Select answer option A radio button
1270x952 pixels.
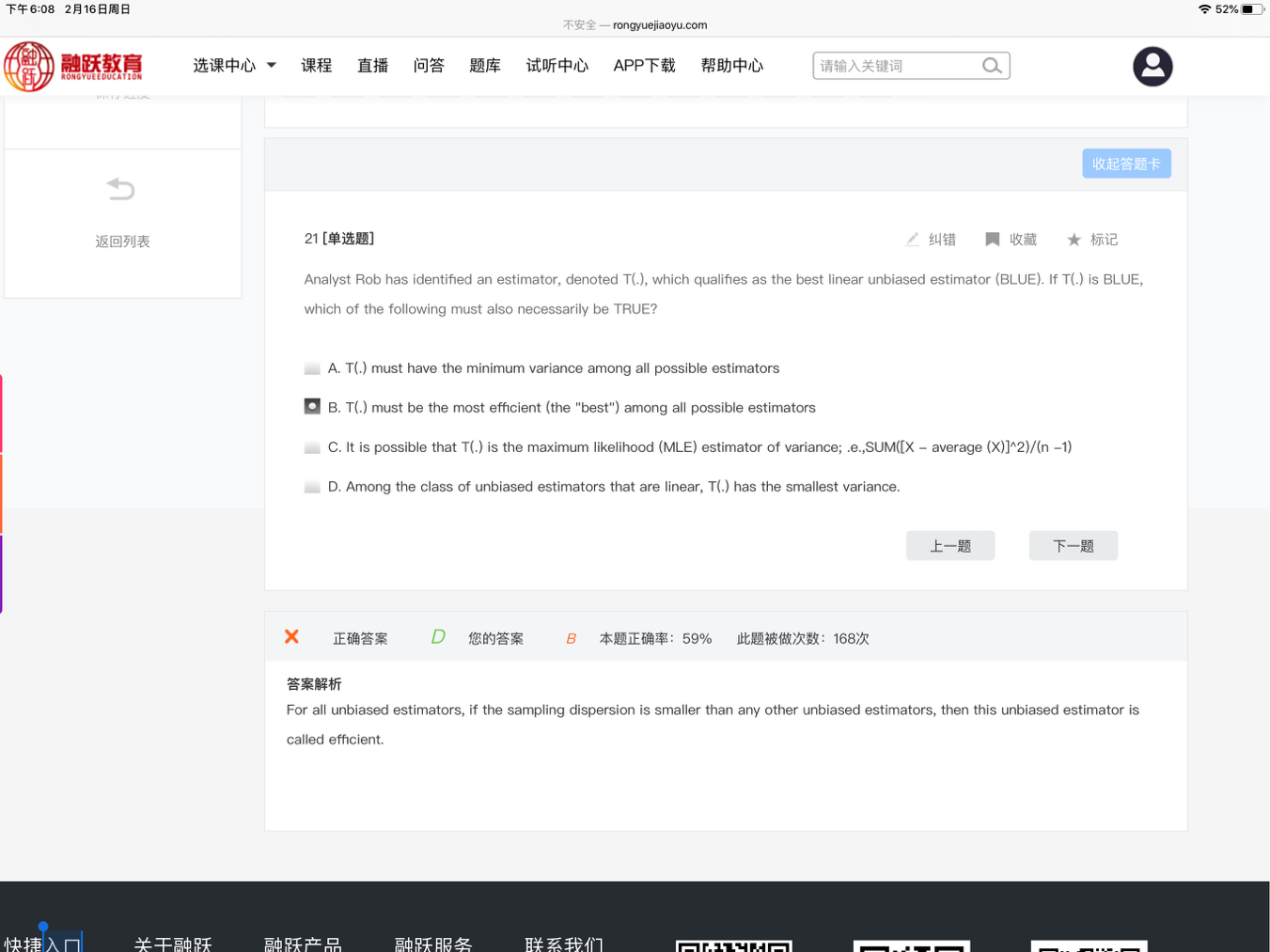tap(312, 368)
